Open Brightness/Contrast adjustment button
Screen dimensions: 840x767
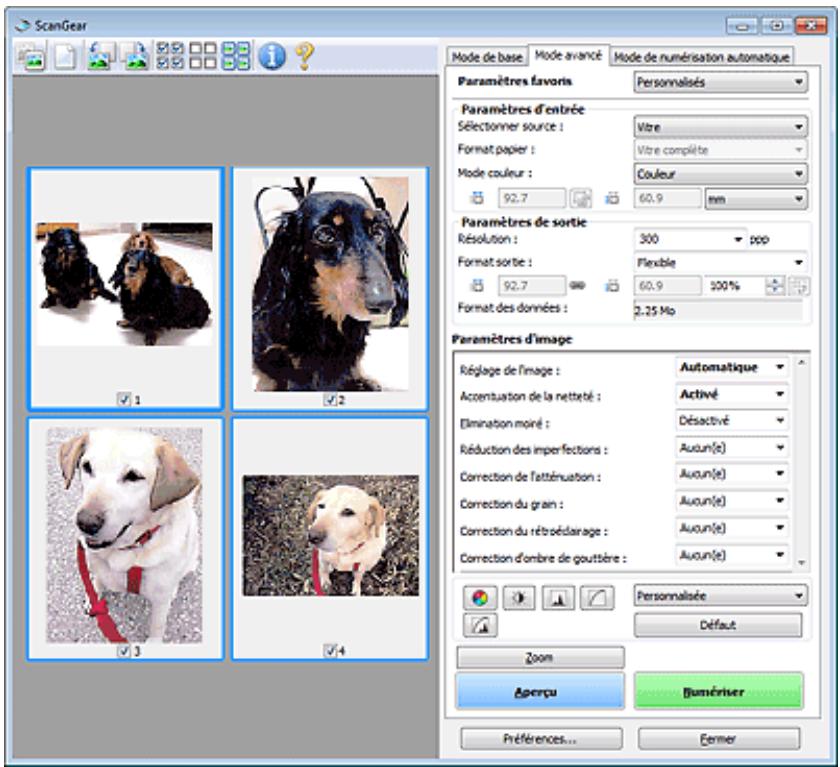pyautogui.click(x=519, y=598)
